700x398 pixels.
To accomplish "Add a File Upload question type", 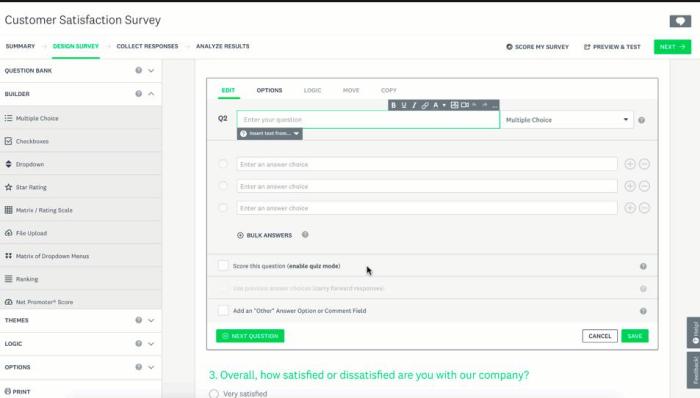I will (x=81, y=233).
